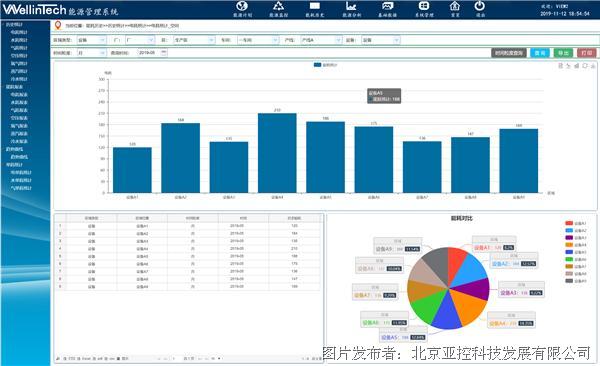The width and height of the screenshot is (600, 366).
Task: Select the second child item under the first sidebar group
Action: [19, 40]
